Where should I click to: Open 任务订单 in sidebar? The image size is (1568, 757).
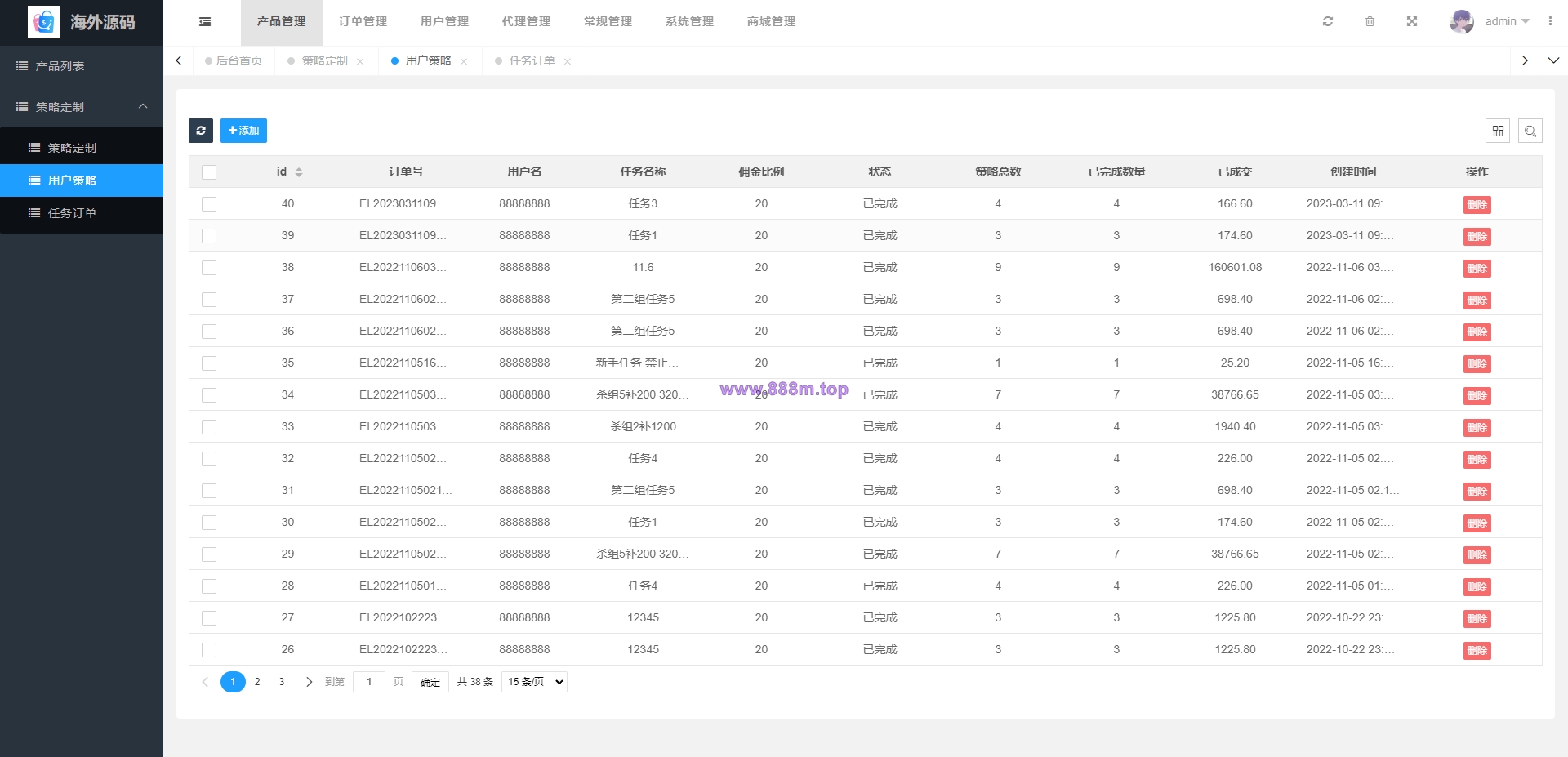pos(82,213)
